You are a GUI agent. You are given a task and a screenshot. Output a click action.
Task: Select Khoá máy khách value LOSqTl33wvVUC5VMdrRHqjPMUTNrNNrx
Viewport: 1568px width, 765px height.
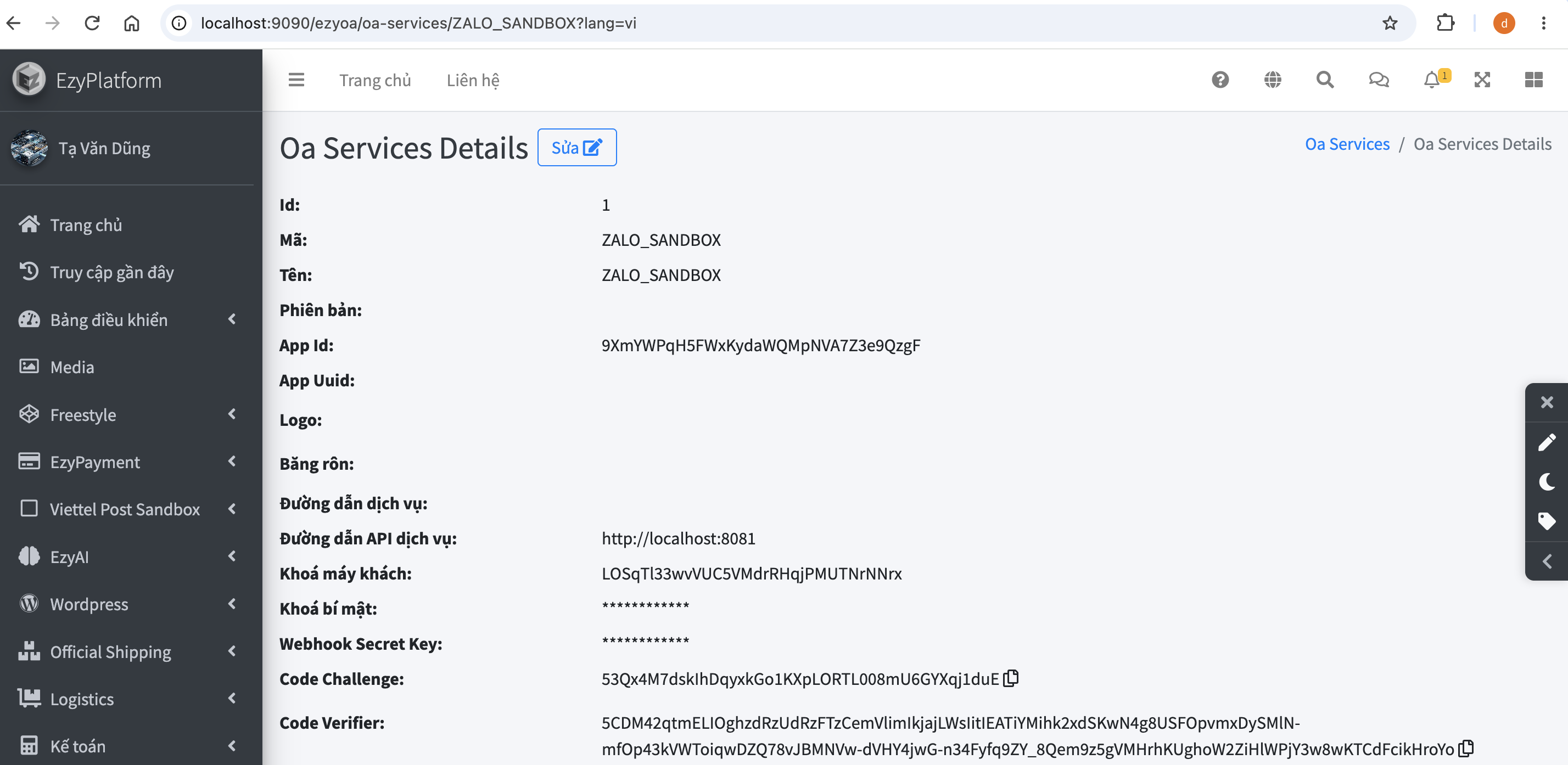751,573
